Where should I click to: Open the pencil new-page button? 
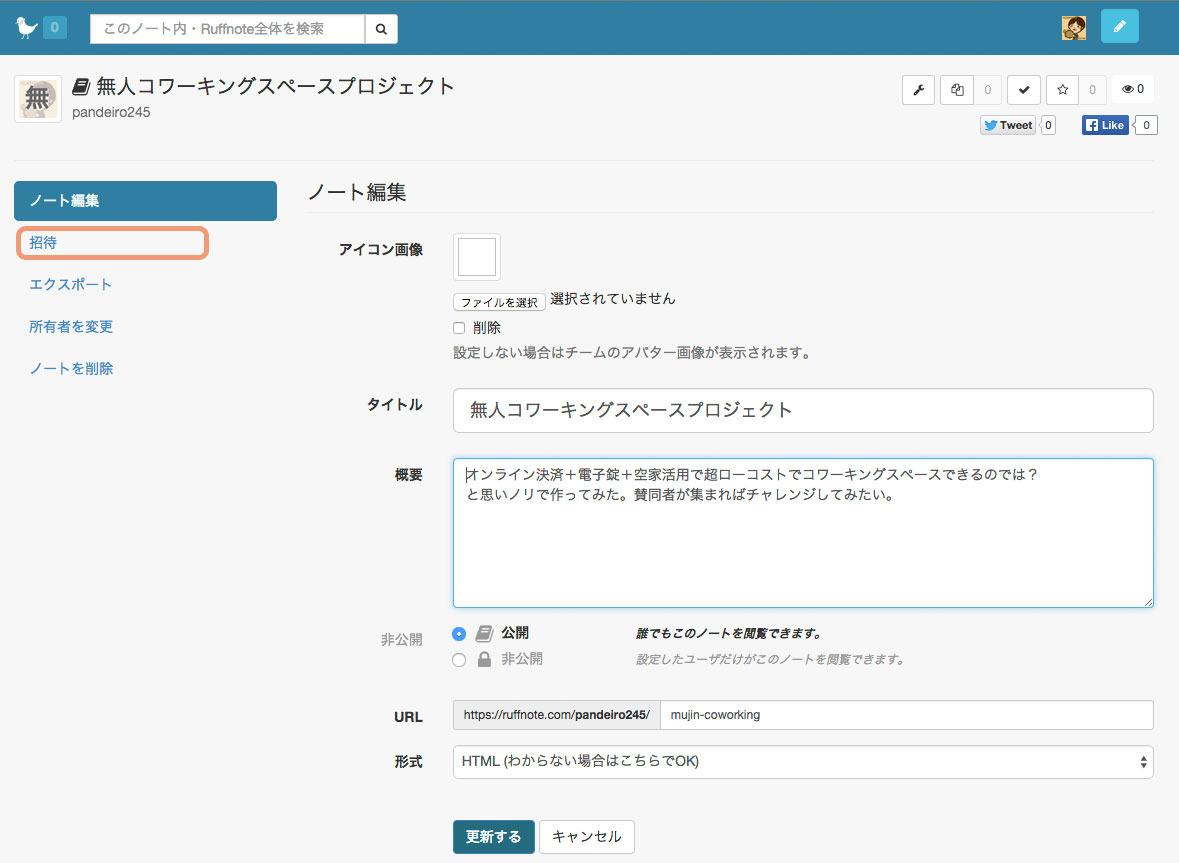[1119, 27]
